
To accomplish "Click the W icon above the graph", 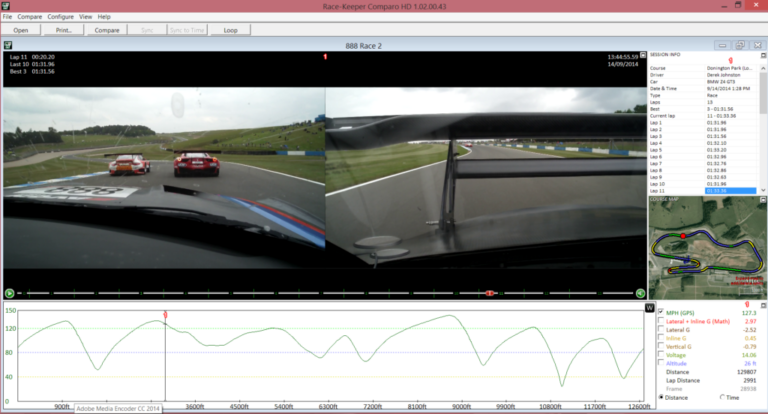I will pyautogui.click(x=649, y=307).
